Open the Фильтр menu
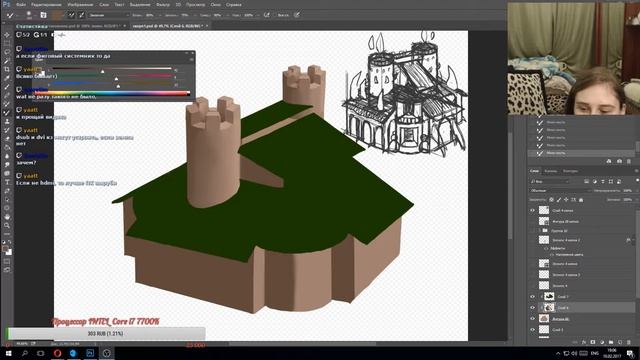The height and width of the screenshot is (360, 640). pos(163,4)
